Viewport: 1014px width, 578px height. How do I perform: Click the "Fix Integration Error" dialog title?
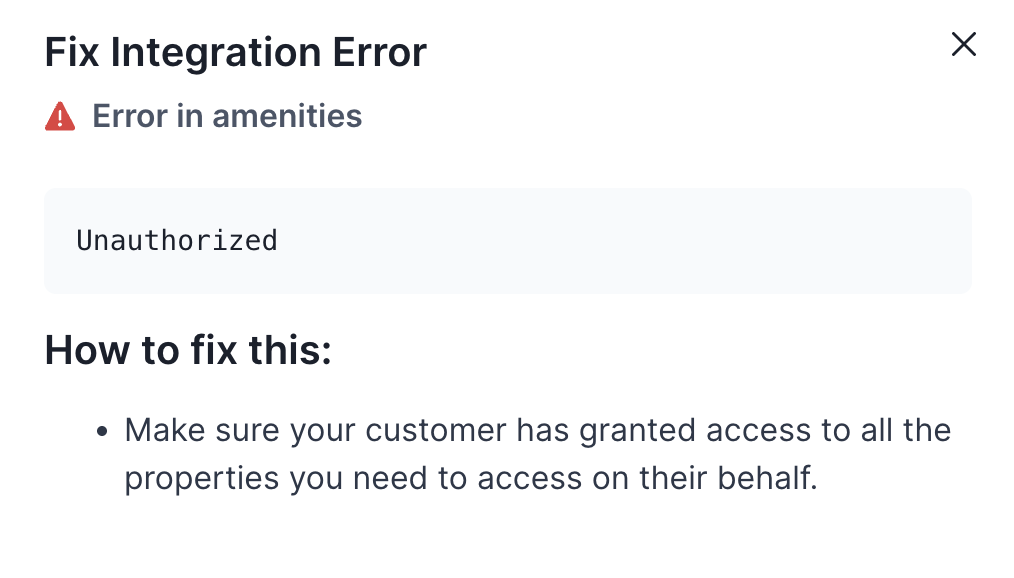pyautogui.click(x=236, y=52)
